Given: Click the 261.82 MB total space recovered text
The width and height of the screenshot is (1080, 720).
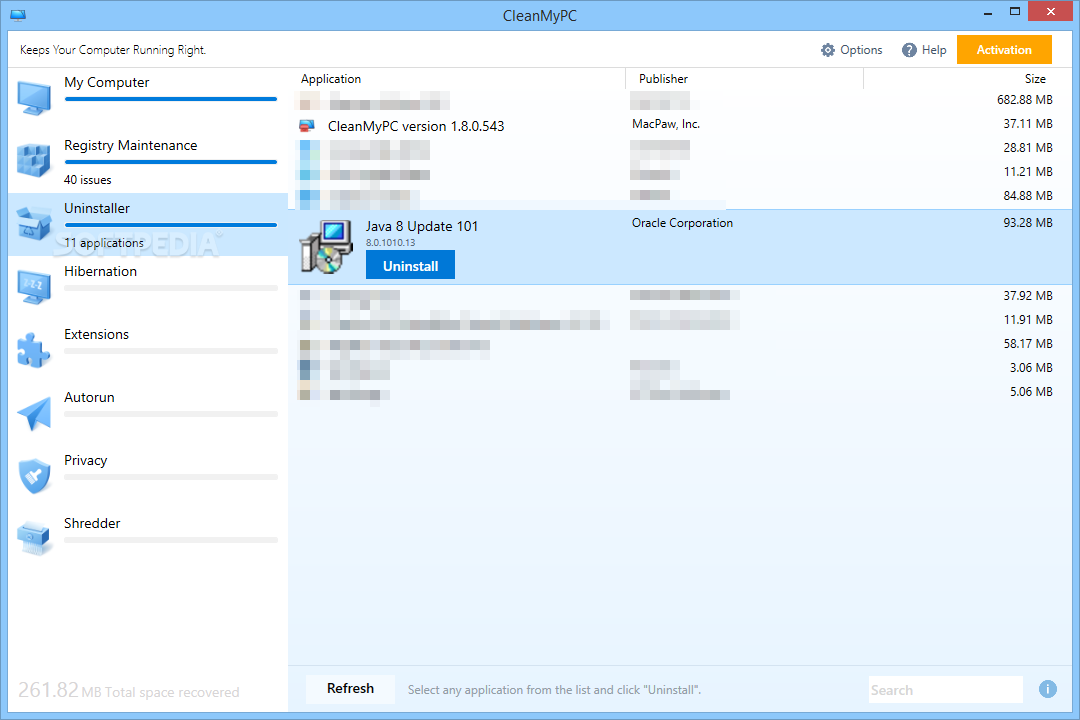Looking at the screenshot, I should 129,690.
